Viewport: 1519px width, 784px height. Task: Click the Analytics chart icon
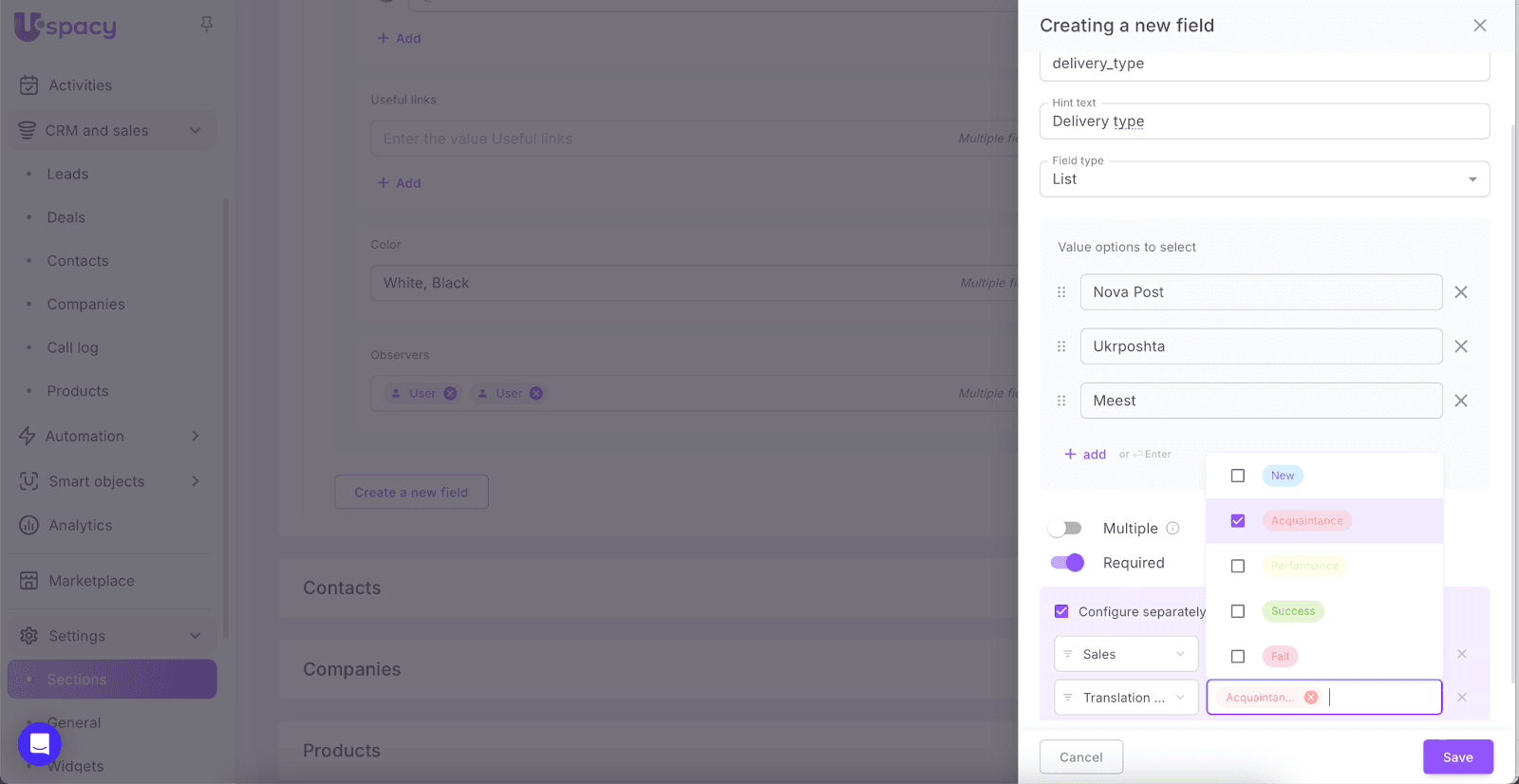[x=29, y=525]
